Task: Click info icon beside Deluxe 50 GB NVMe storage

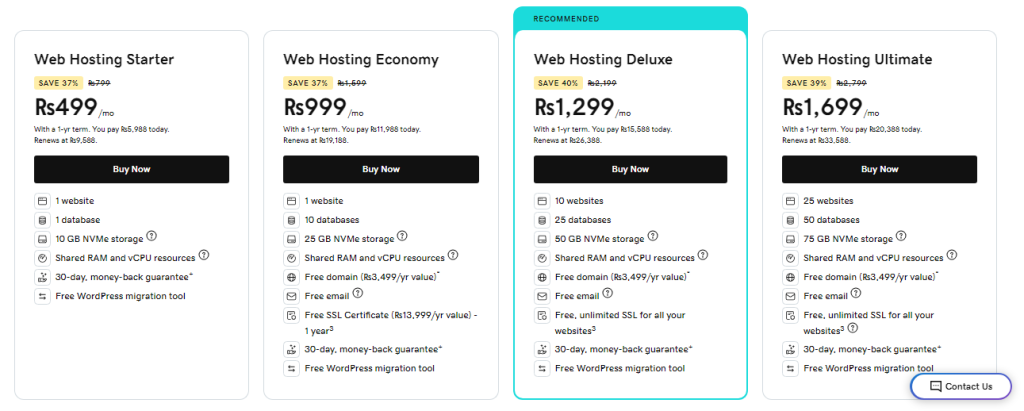Action: tap(651, 237)
